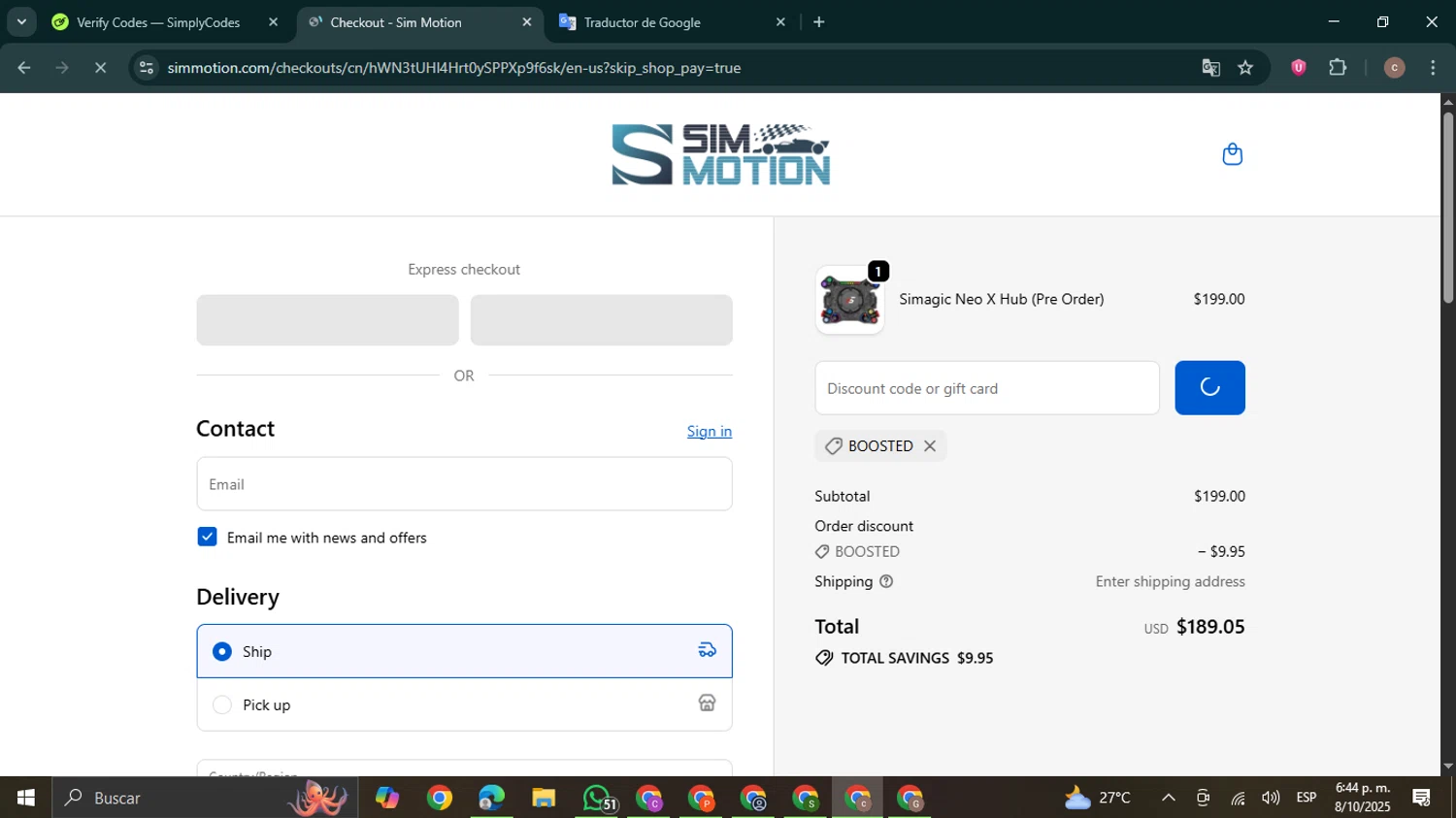Show hidden system tray icons
The image size is (1456, 818).
(1169, 798)
